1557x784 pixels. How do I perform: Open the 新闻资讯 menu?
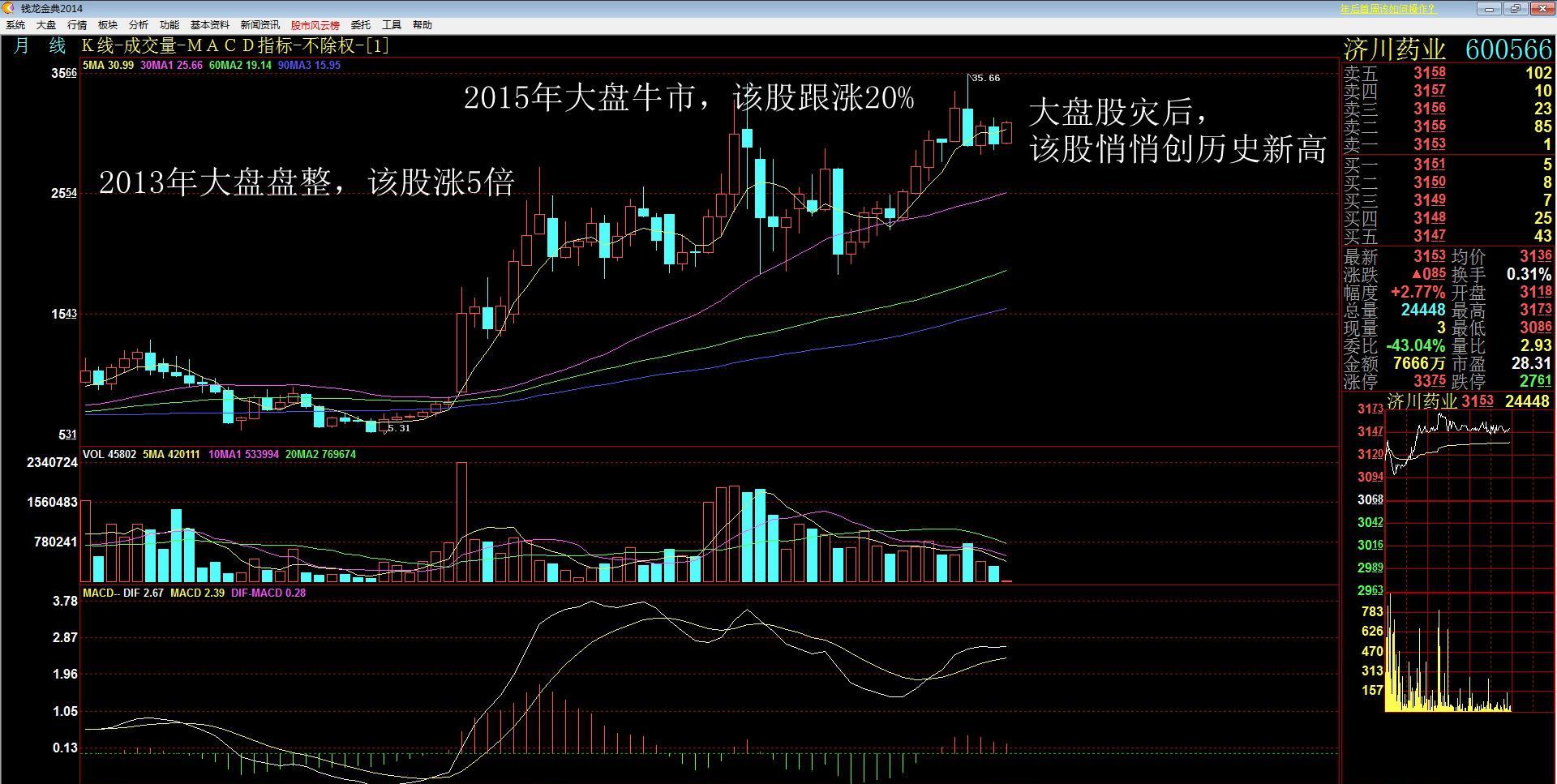(261, 24)
